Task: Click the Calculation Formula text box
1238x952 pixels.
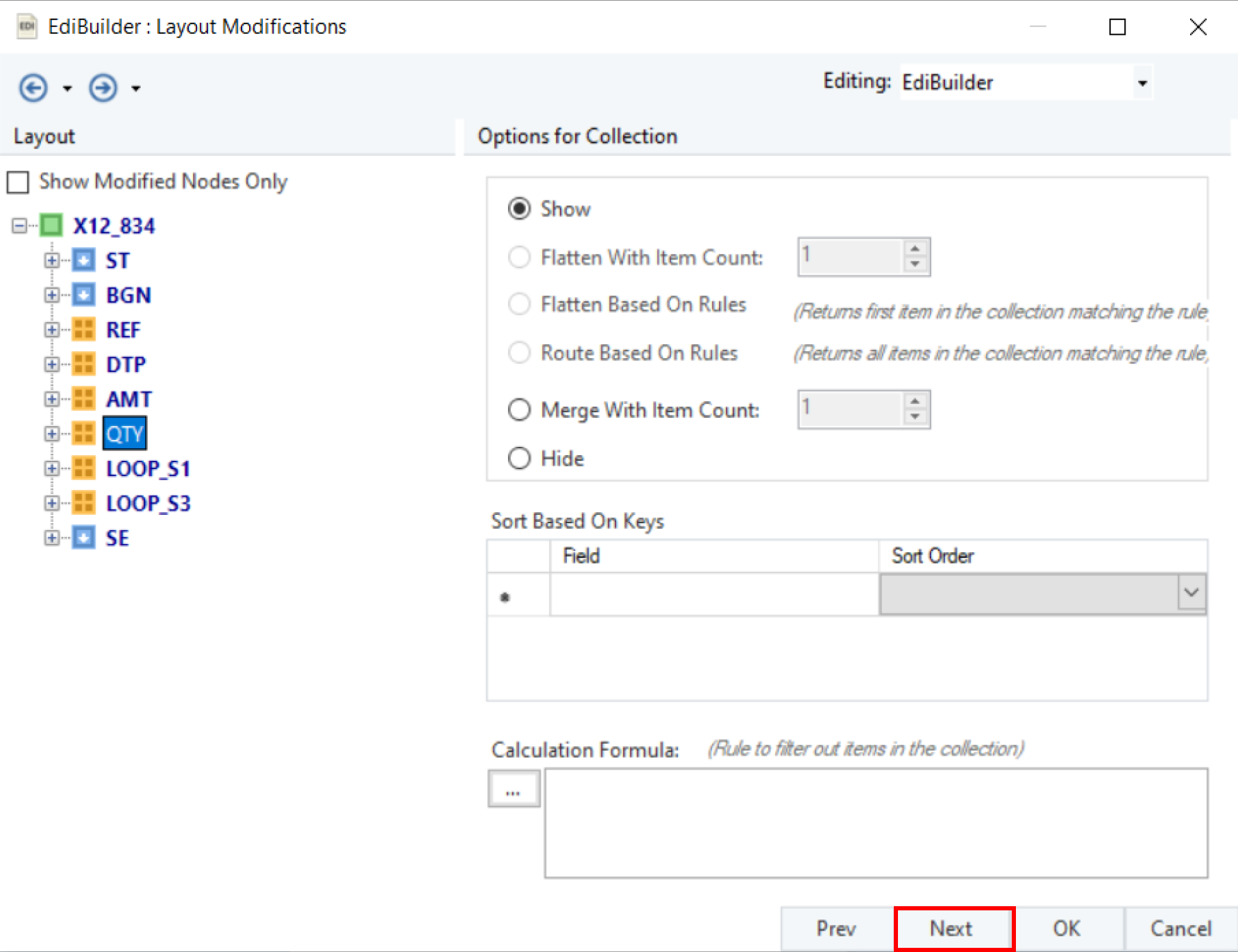Action: 876,823
